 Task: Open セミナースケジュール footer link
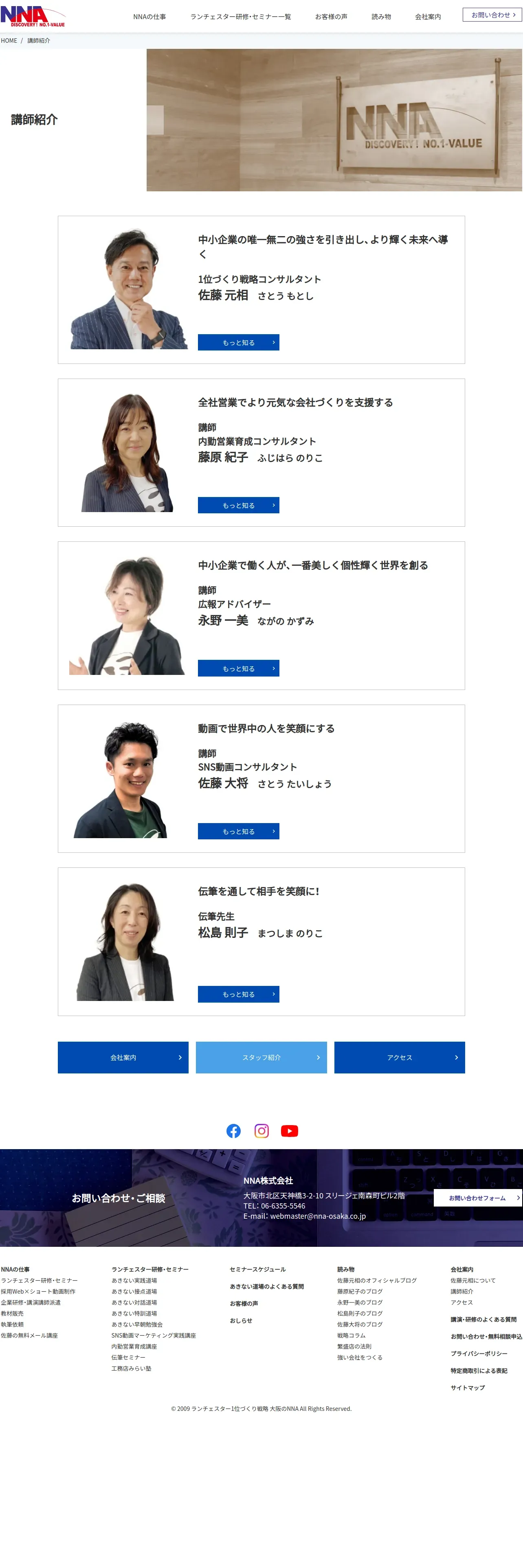(x=257, y=1269)
